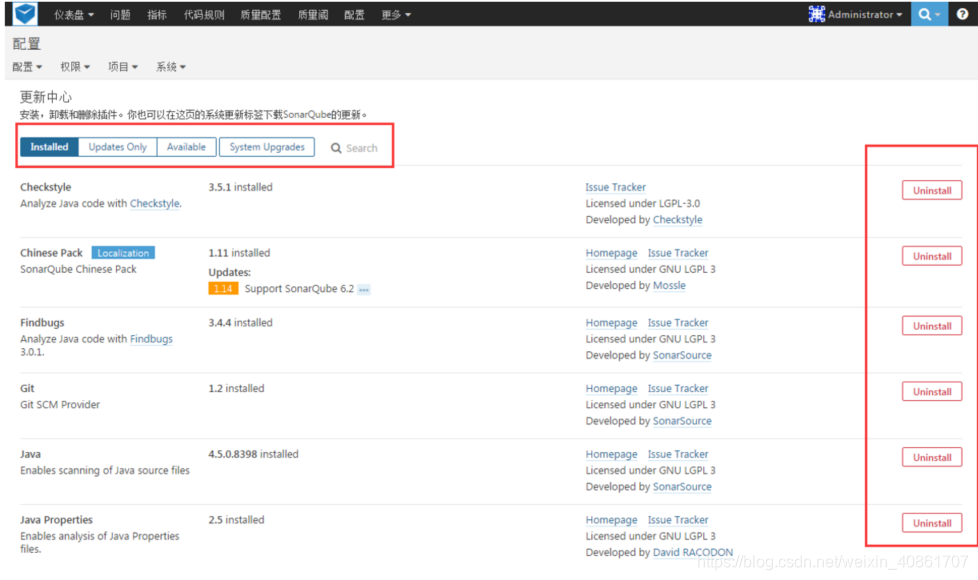Open Java Properties Homepage link
978x580 pixels.
(x=611, y=520)
